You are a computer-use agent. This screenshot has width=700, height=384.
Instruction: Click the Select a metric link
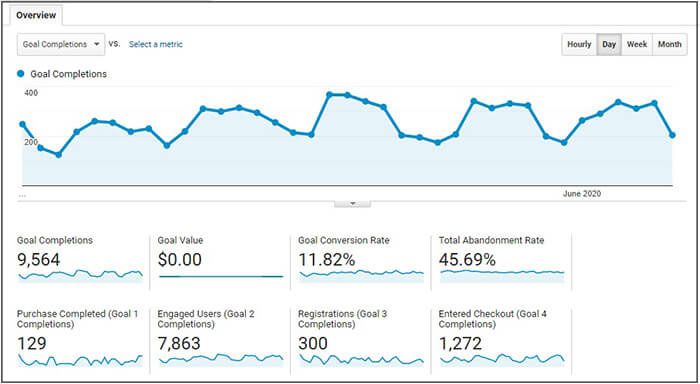pyautogui.click(x=156, y=45)
